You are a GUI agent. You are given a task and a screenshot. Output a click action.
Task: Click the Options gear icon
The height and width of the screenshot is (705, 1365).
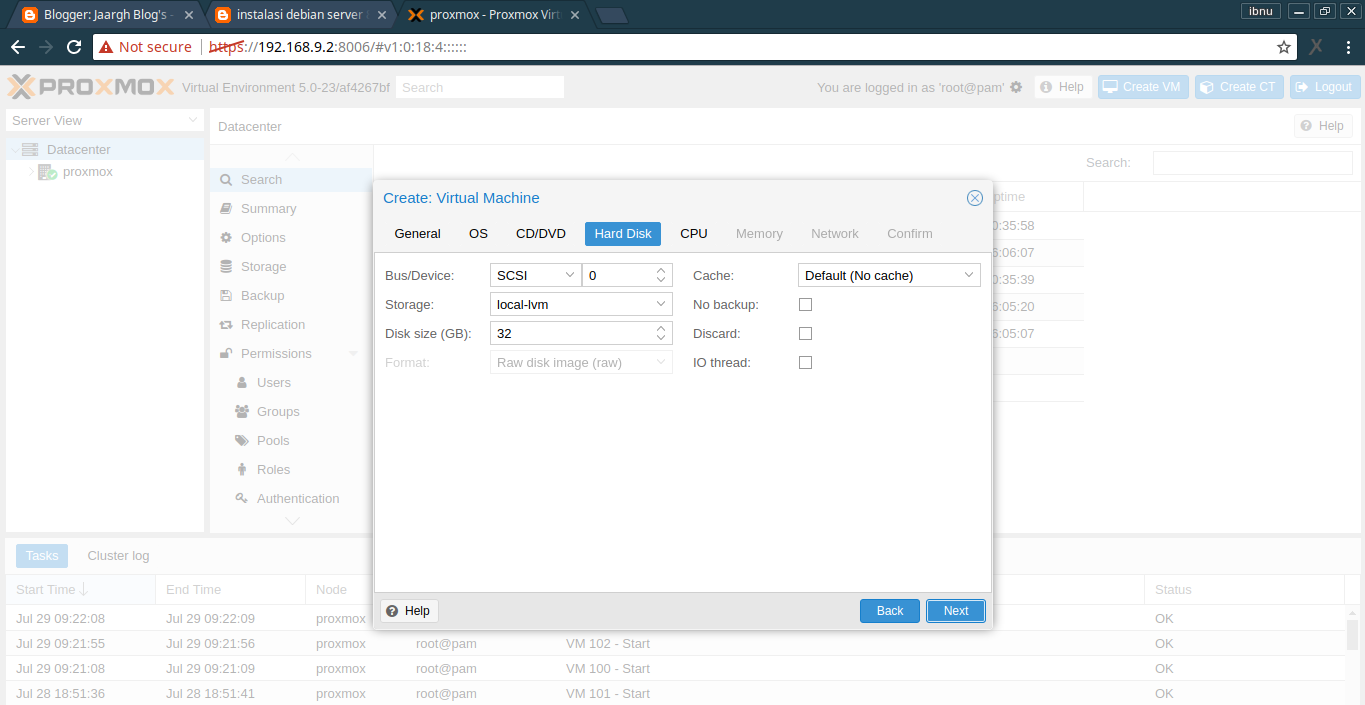(227, 238)
